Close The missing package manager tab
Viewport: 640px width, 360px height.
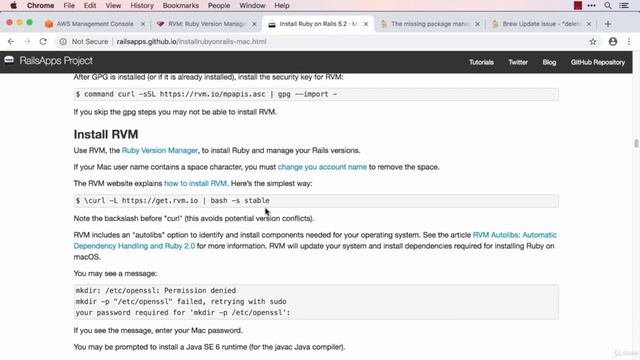(x=477, y=24)
